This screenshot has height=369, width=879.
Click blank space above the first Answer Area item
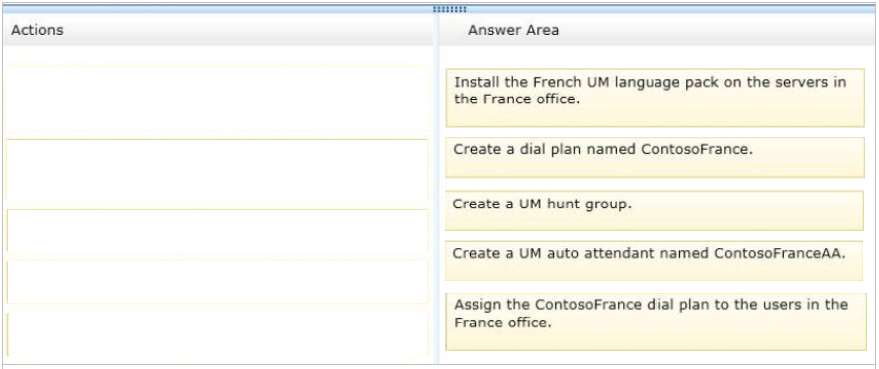[x=656, y=57]
